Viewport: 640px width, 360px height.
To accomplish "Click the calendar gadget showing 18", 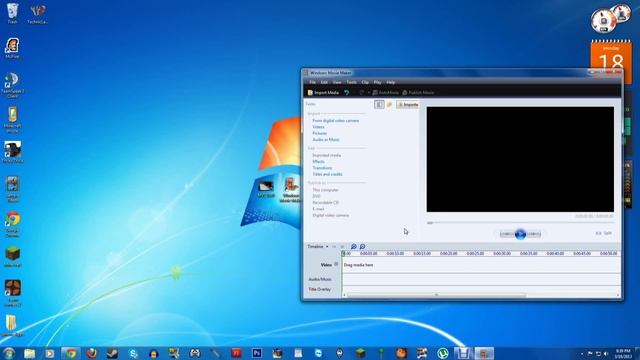I will click(611, 61).
